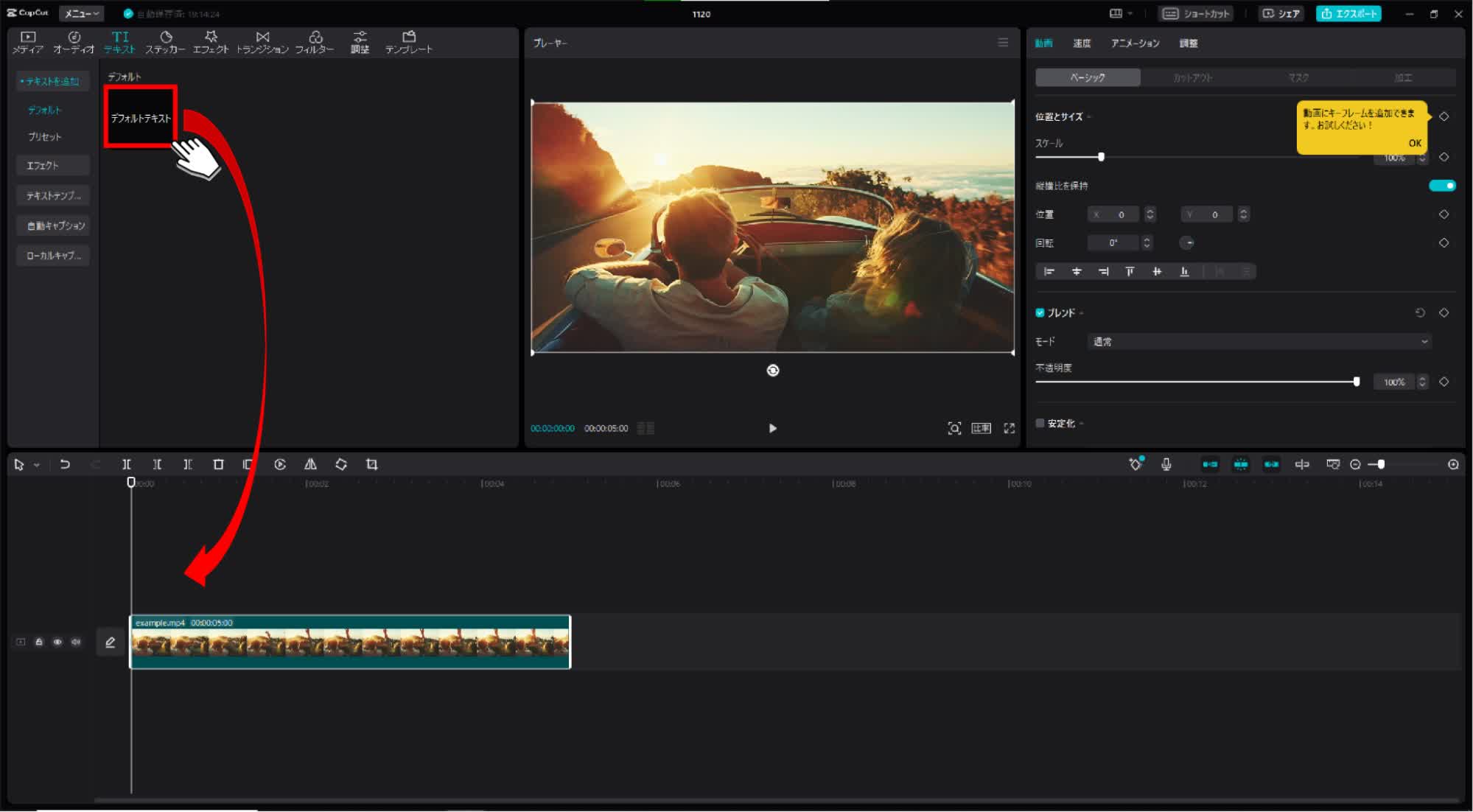Open the 調整 (Adjustment) toolbar panel
This screenshot has width=1473, height=812.
(x=360, y=42)
